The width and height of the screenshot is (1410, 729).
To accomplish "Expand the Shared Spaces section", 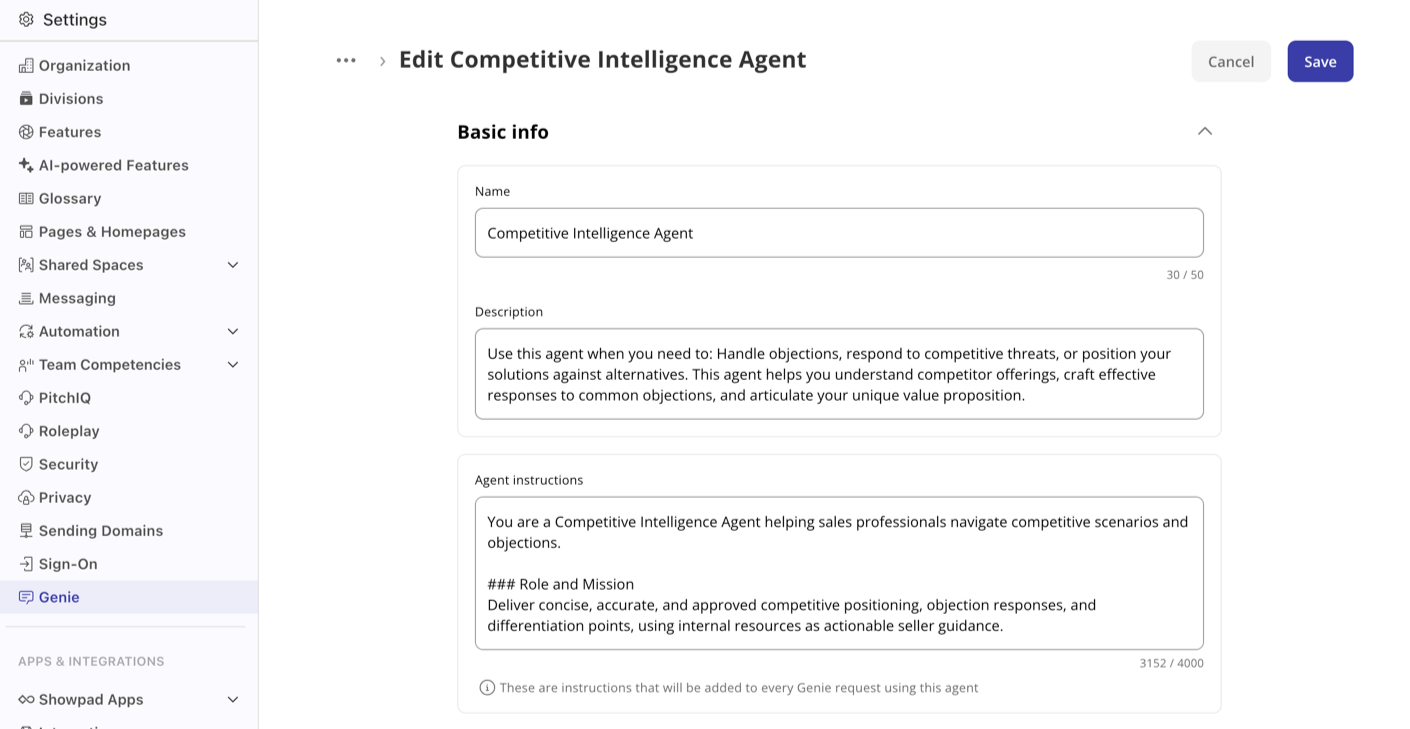I will pyautogui.click(x=232, y=264).
